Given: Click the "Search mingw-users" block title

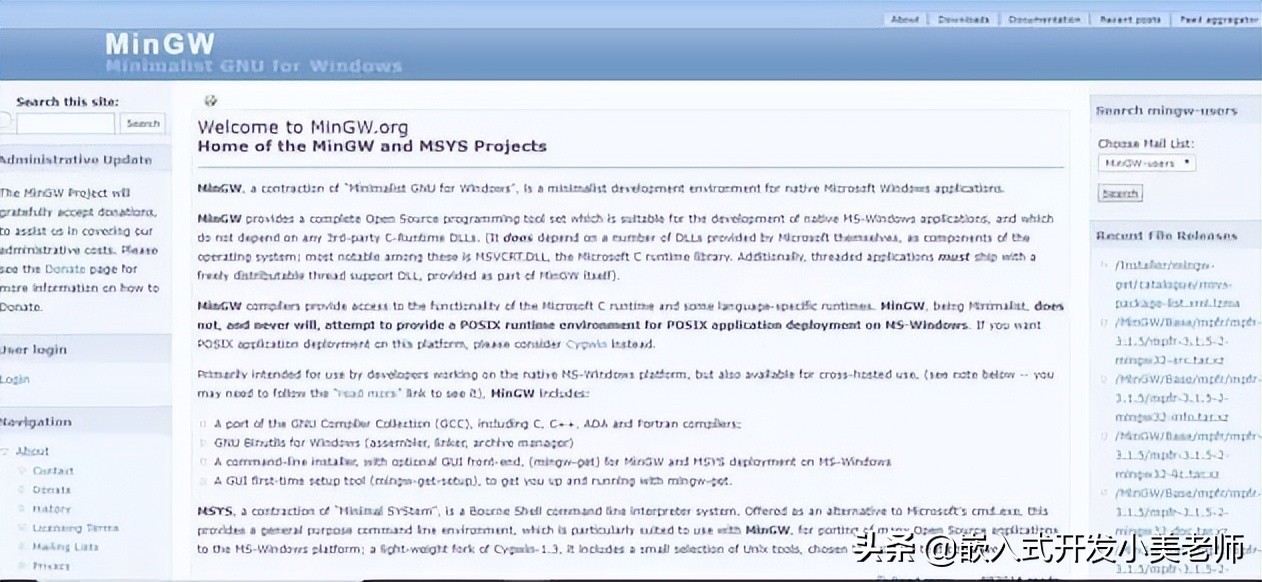Looking at the screenshot, I should click(1166, 111).
